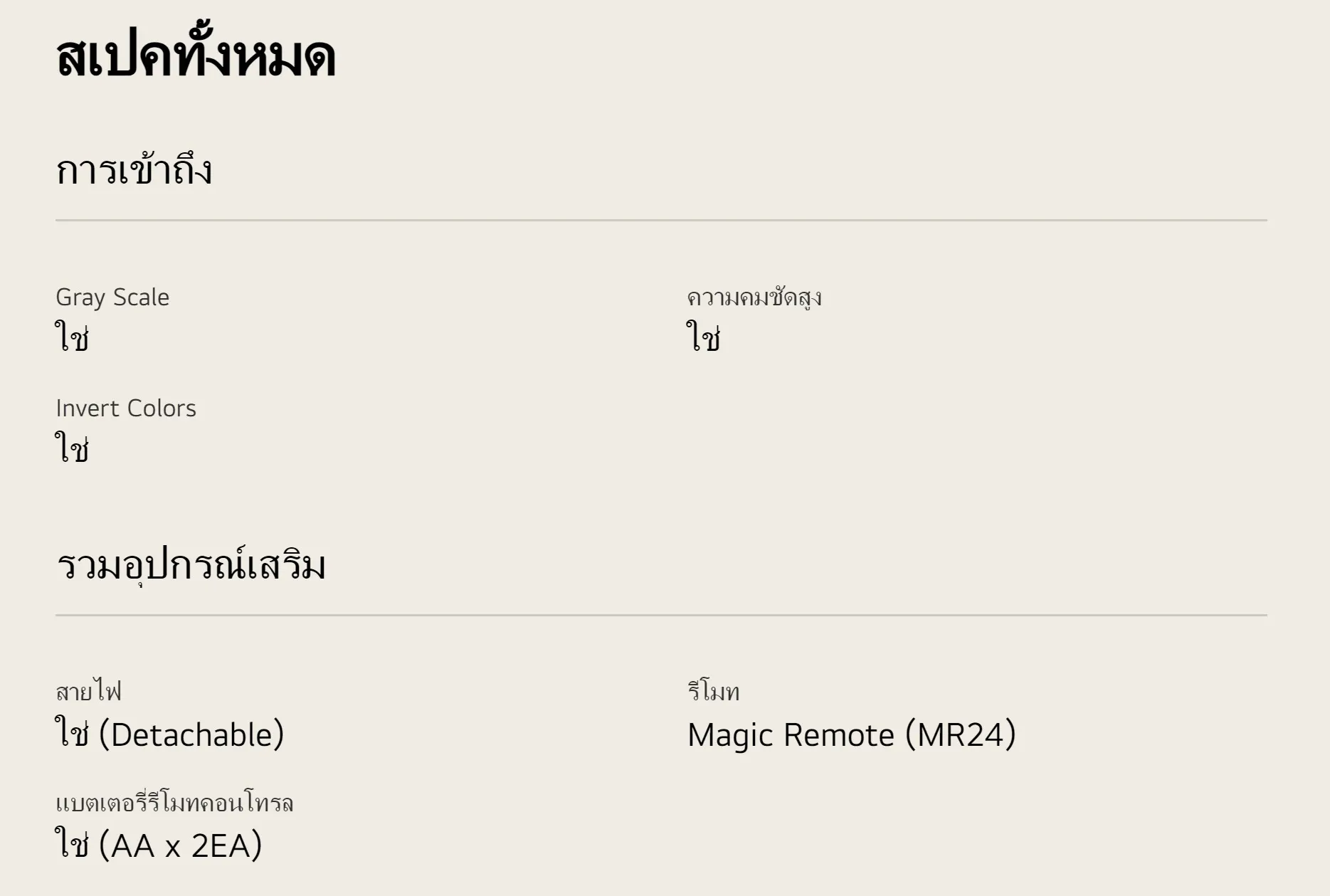Select the แบตเตอรี่รีโมทคอนโทรล spec label

coord(174,803)
